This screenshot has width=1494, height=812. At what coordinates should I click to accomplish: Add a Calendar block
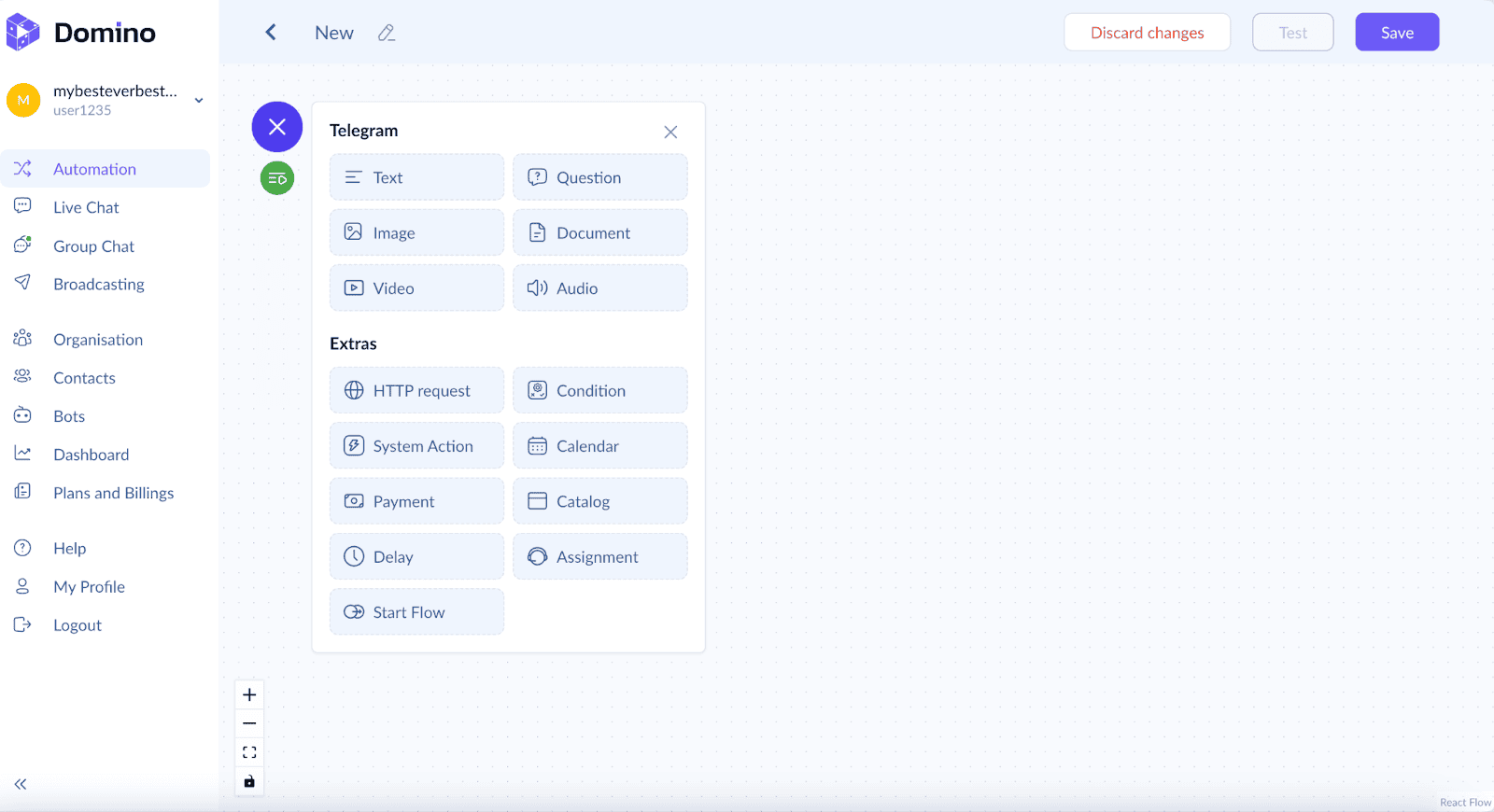(x=600, y=446)
